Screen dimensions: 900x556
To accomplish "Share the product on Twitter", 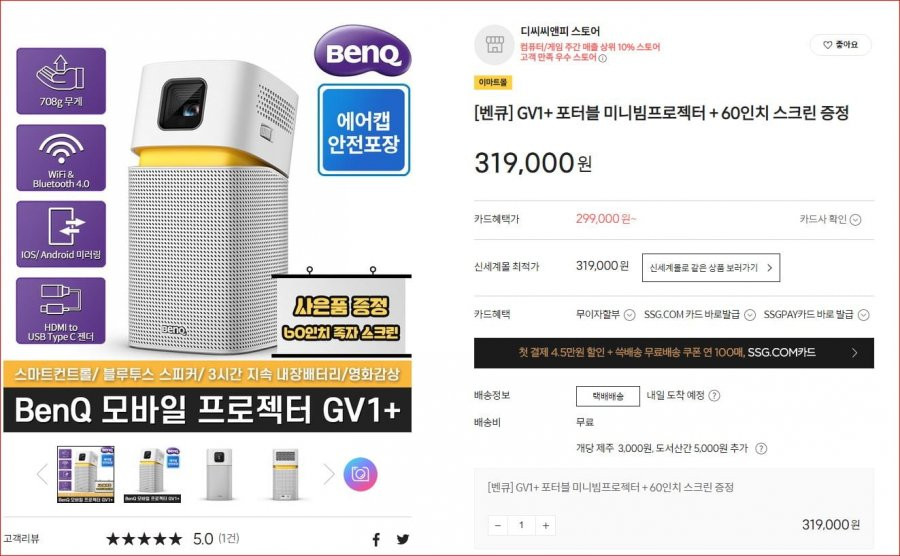I will [x=403, y=539].
